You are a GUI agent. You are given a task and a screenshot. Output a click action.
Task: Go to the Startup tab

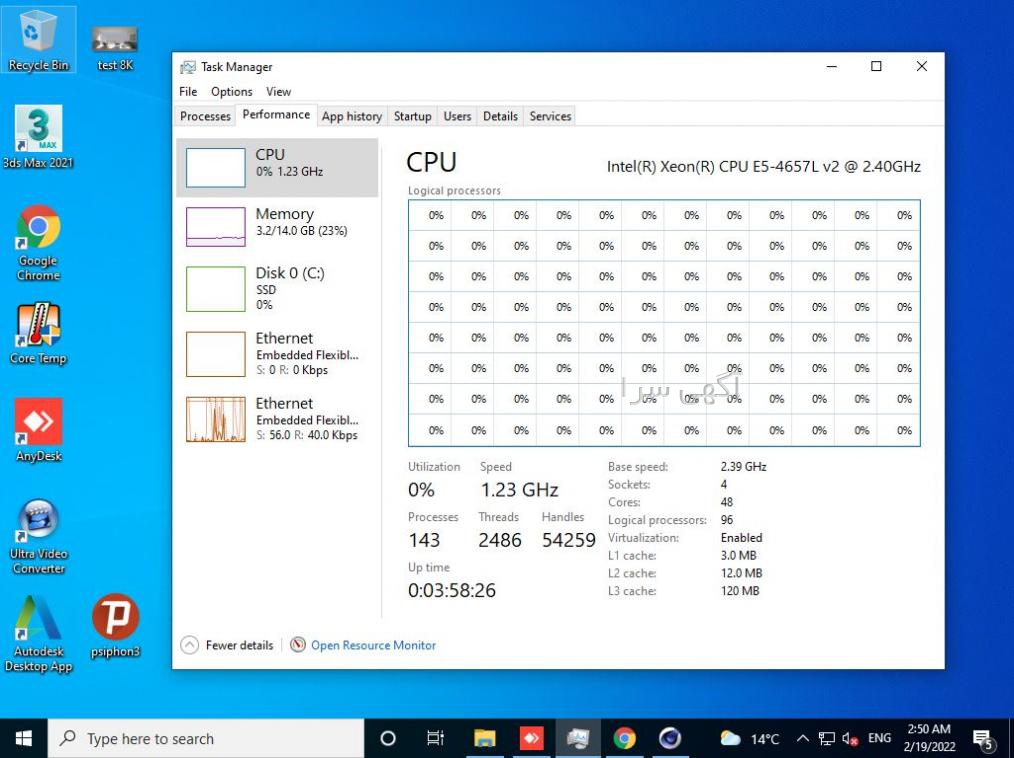coord(413,116)
